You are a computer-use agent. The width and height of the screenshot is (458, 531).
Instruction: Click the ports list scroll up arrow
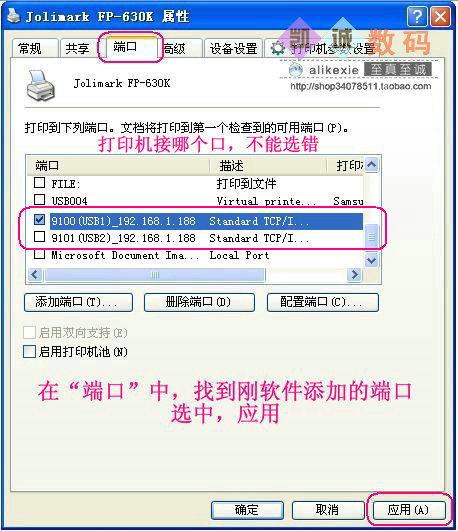pyautogui.click(x=372, y=165)
